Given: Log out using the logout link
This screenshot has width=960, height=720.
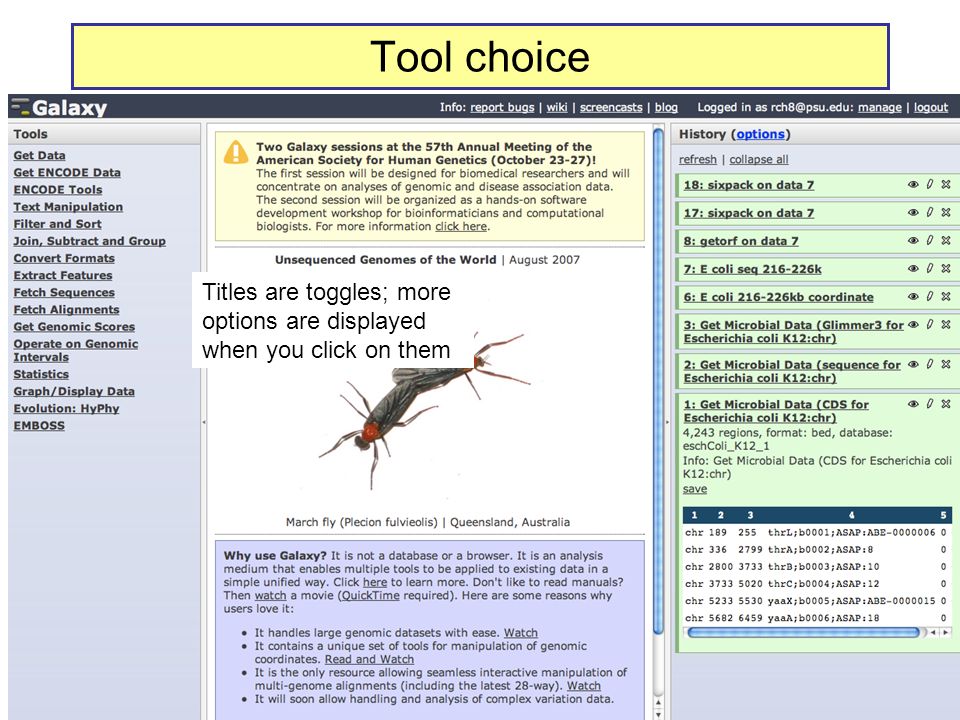Looking at the screenshot, I should click(931, 107).
